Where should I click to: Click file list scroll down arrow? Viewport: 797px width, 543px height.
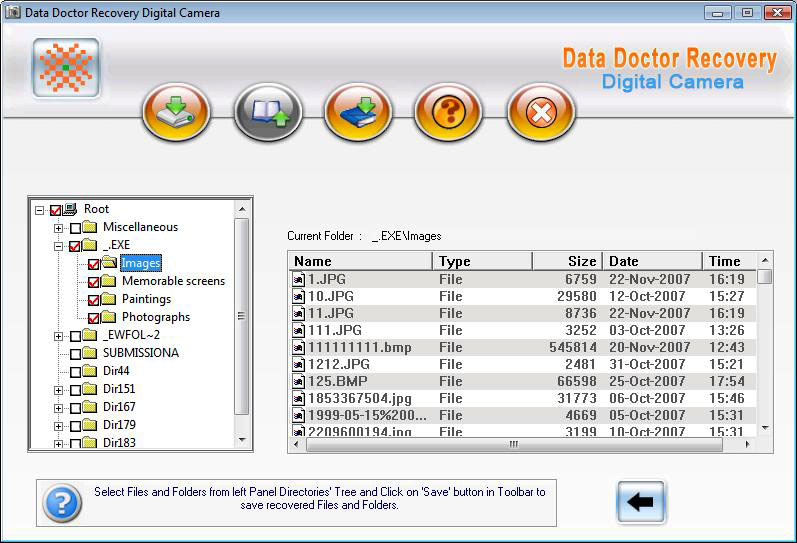coord(765,428)
